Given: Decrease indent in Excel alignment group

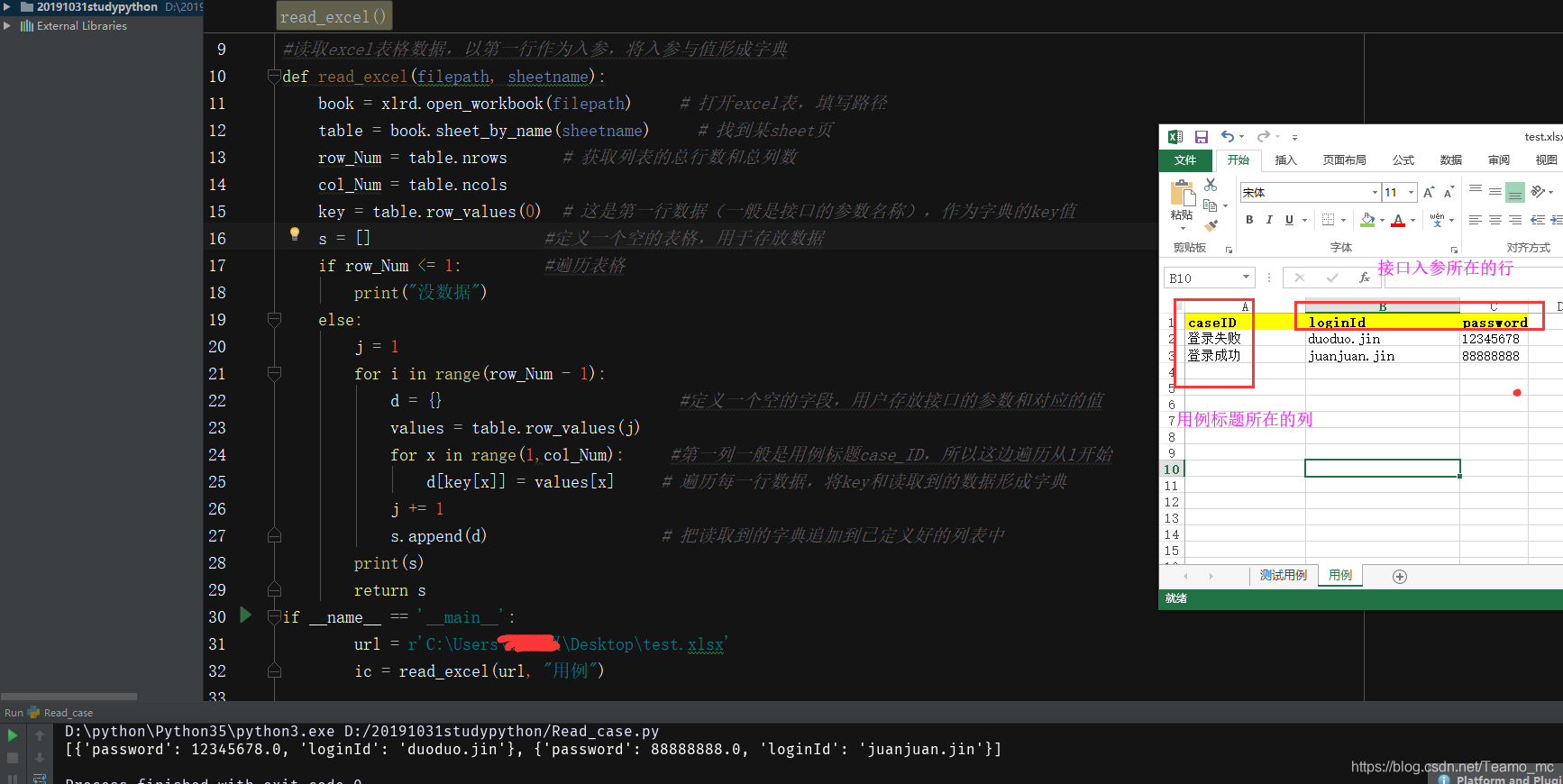Looking at the screenshot, I should pos(1537,220).
